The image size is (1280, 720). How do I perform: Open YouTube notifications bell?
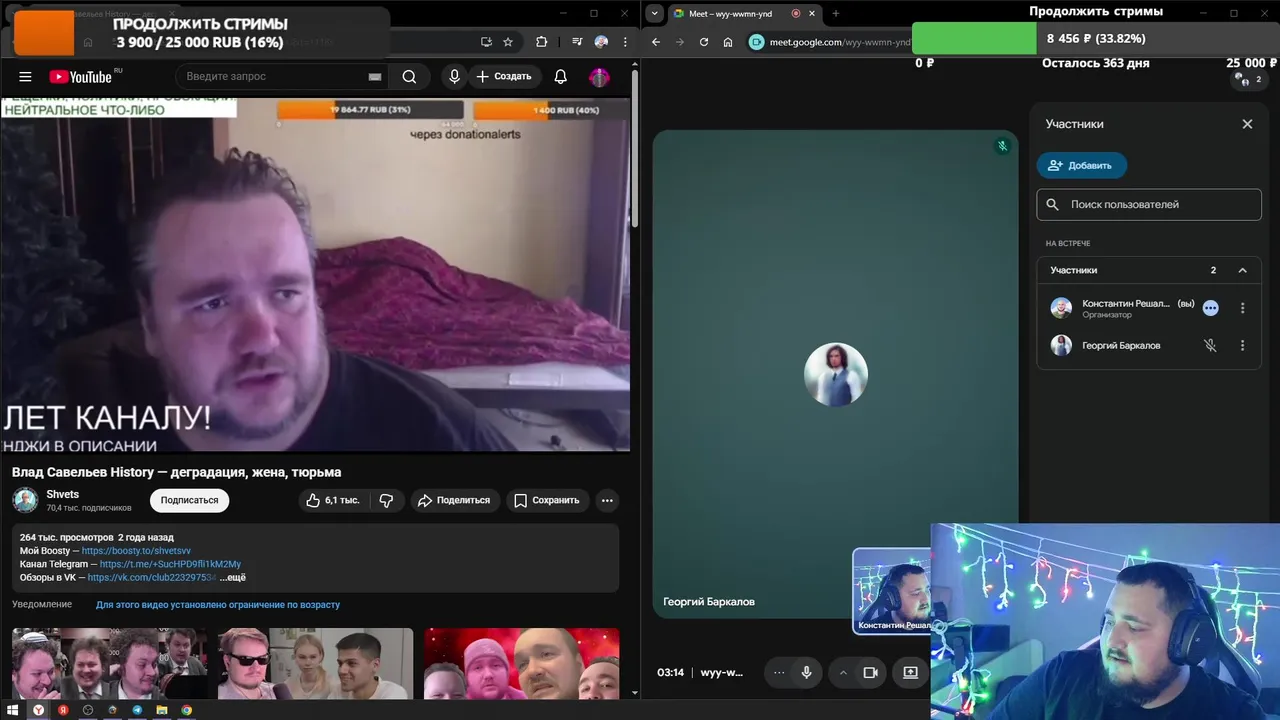click(x=561, y=77)
